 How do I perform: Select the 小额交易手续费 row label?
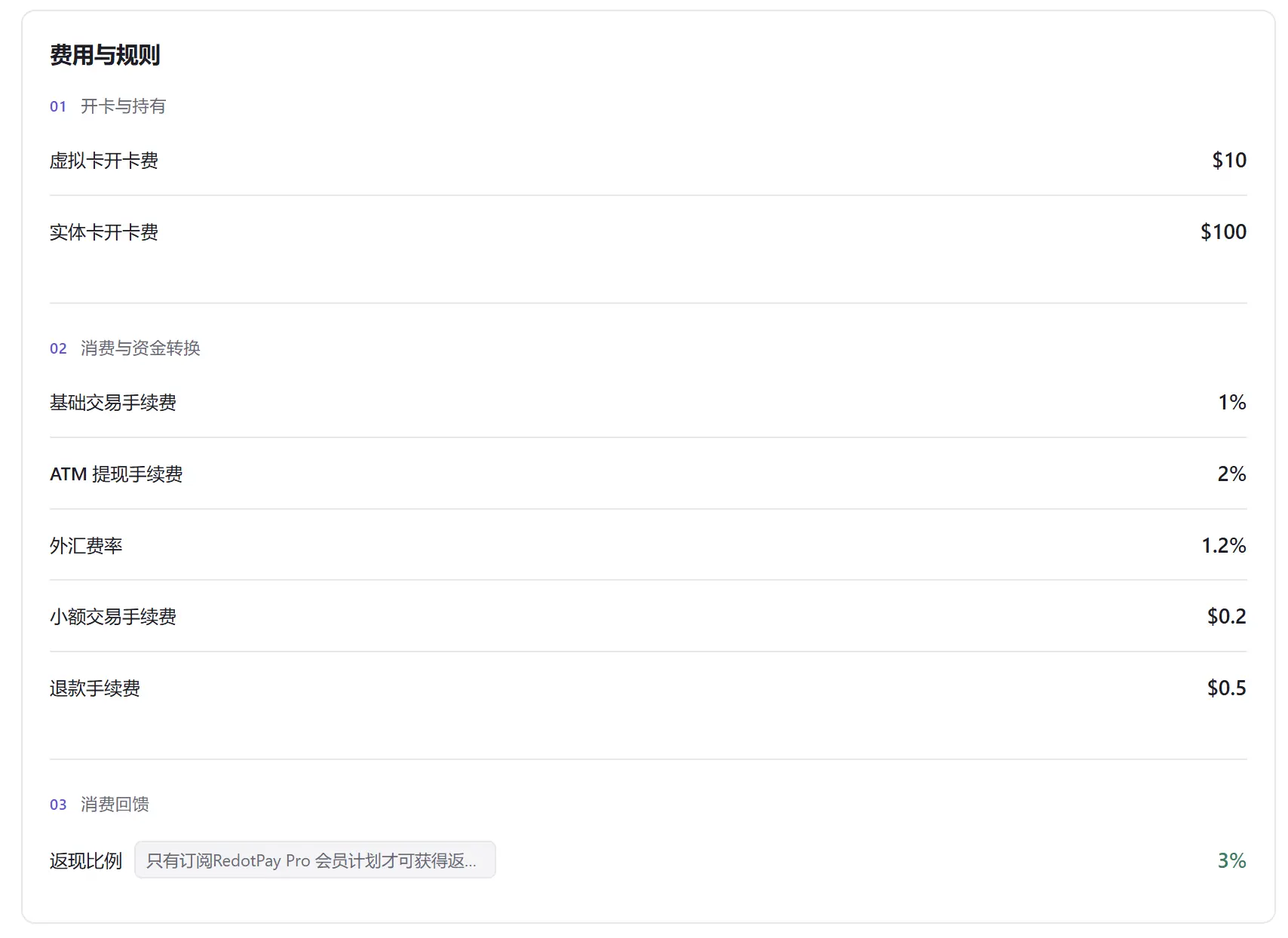[113, 617]
